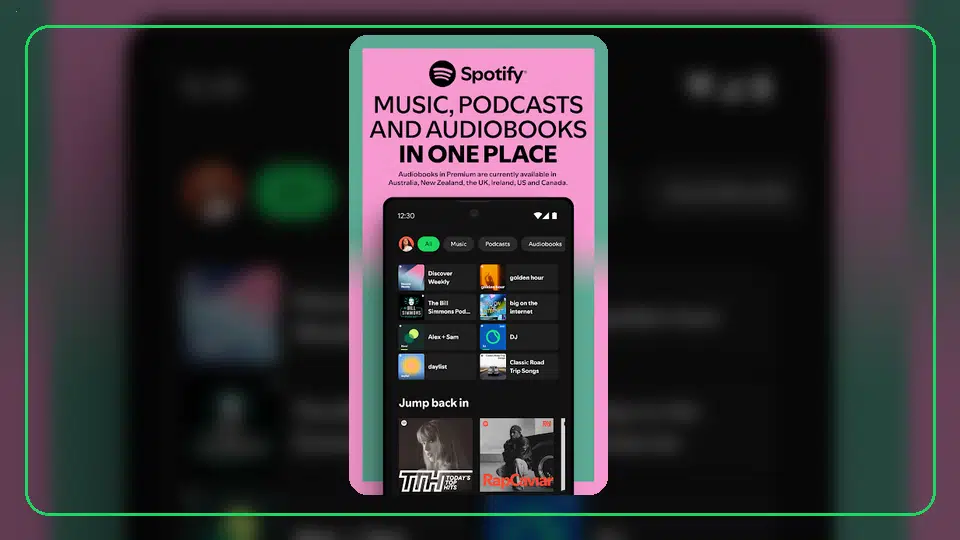Click Discover Weekly cover art
Image resolution: width=960 pixels, height=540 pixels.
pos(411,277)
